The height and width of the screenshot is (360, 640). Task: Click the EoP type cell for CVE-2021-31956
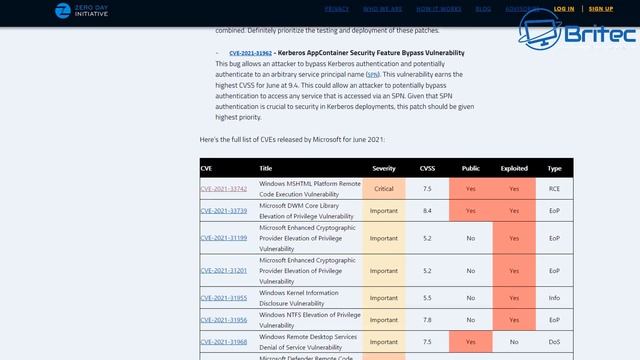click(554, 320)
